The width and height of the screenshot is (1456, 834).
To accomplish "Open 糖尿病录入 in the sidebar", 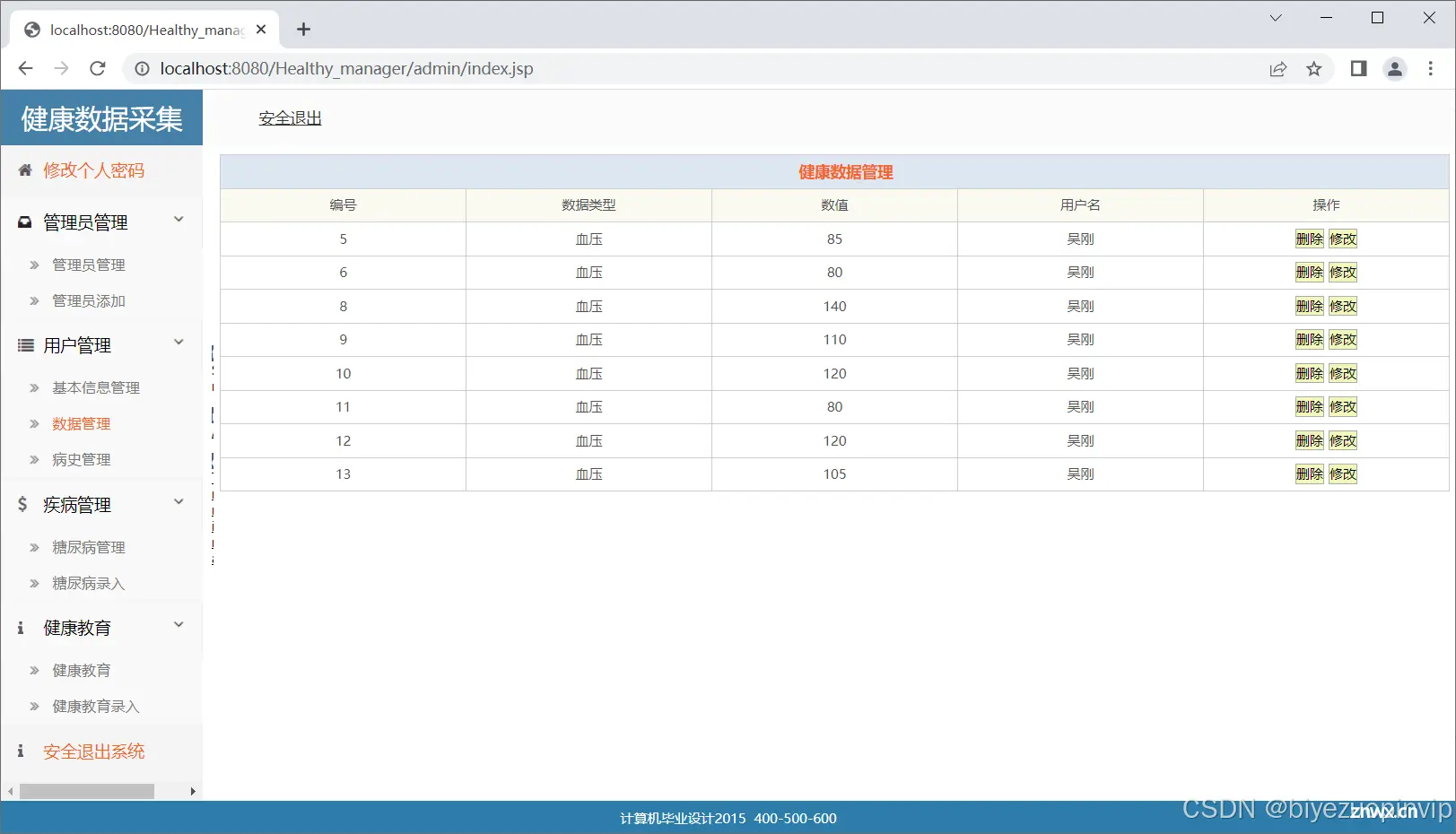I will (89, 583).
